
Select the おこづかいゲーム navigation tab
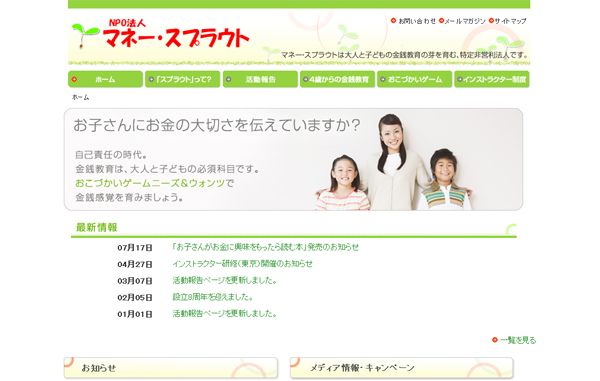[415, 79]
